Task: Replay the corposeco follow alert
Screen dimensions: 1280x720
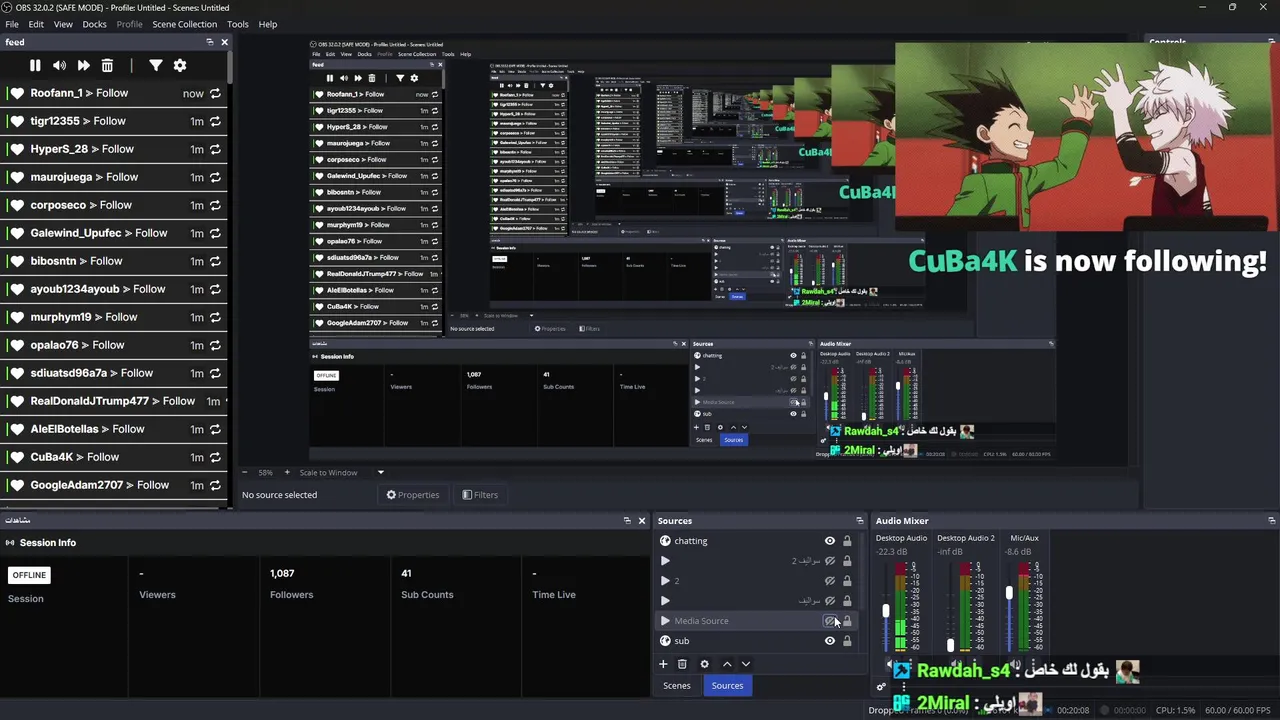Action: click(215, 205)
